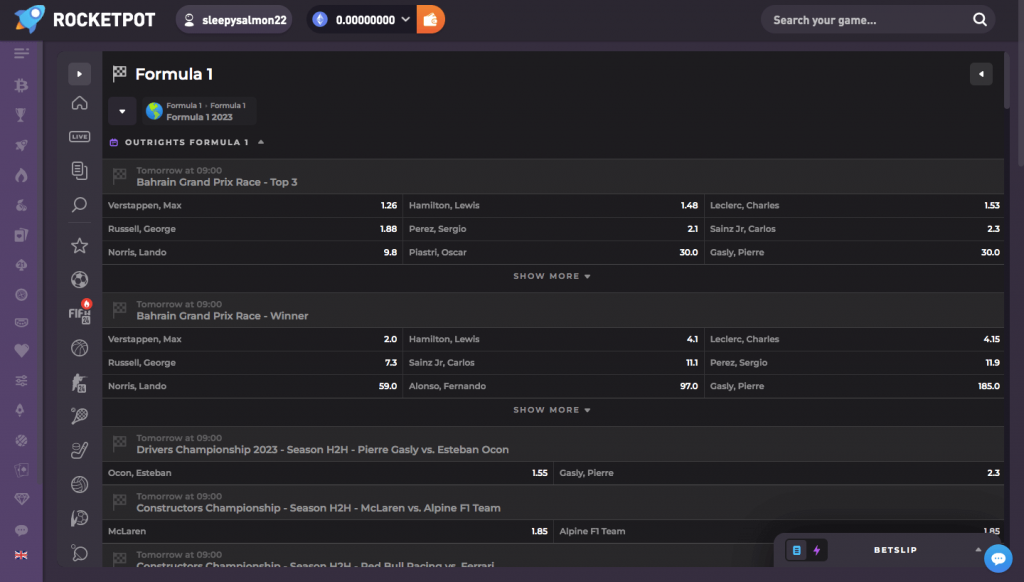Show more Top 3 race odds
The width and height of the screenshot is (1024, 582).
[552, 276]
